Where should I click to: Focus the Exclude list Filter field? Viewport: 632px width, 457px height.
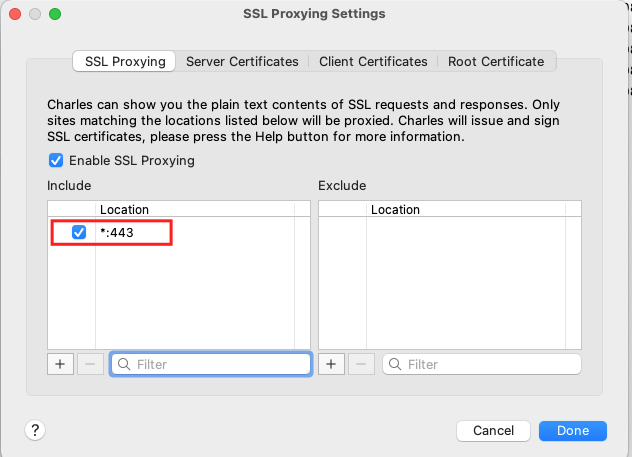482,364
